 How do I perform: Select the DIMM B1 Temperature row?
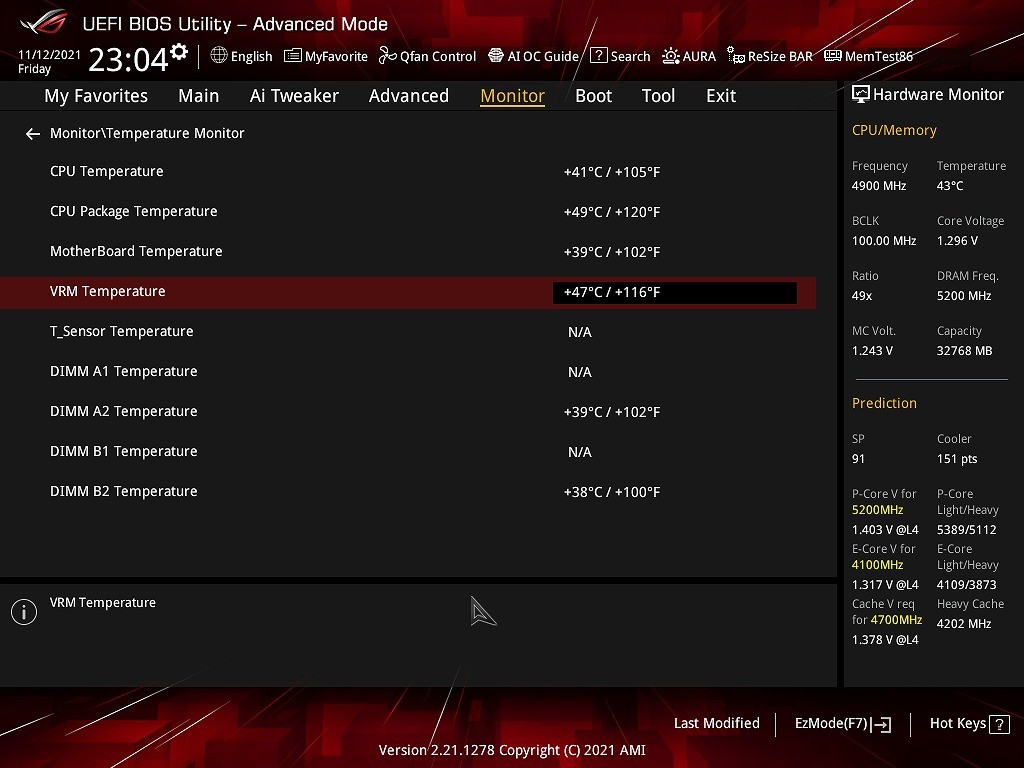point(408,451)
